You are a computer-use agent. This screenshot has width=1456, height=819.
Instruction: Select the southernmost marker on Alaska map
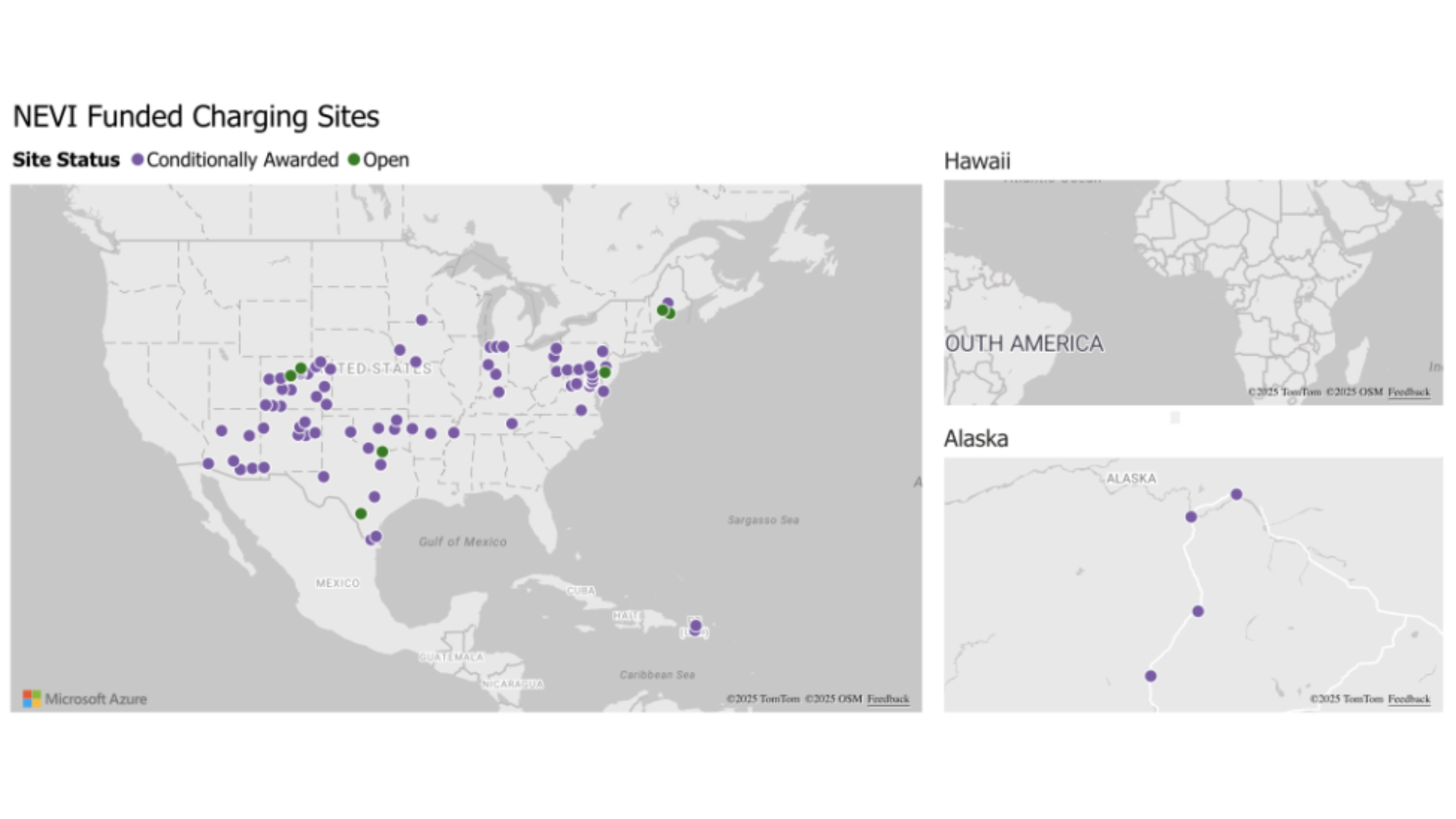click(1150, 676)
